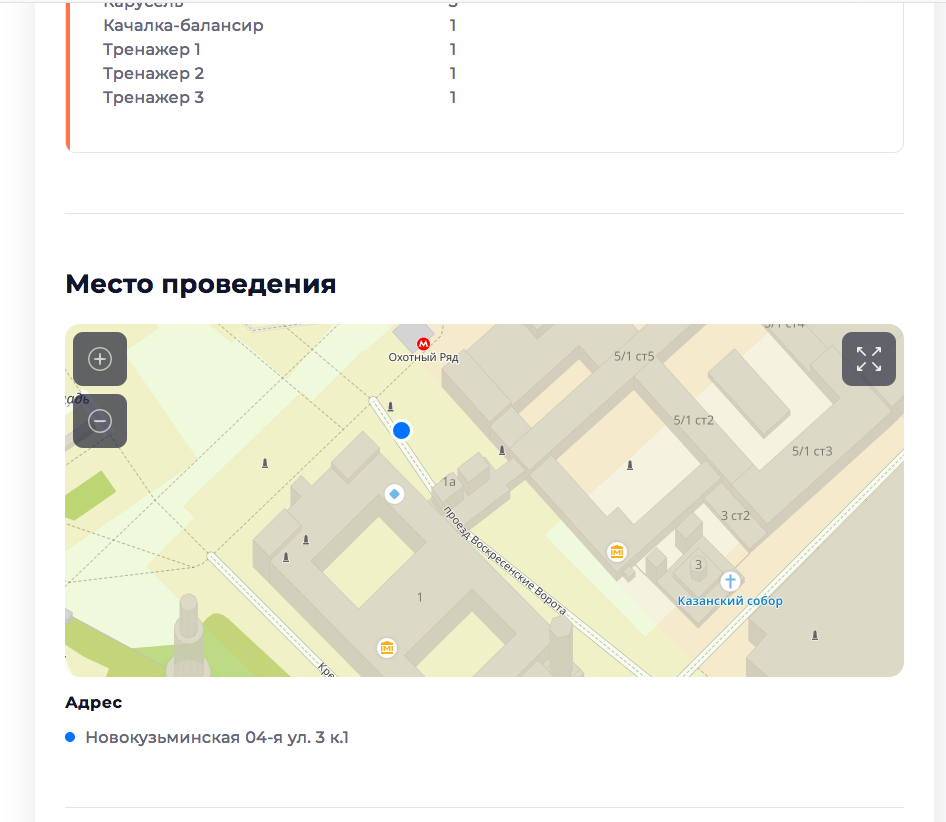
Task: Click the Место проведения heading
Action: click(200, 284)
